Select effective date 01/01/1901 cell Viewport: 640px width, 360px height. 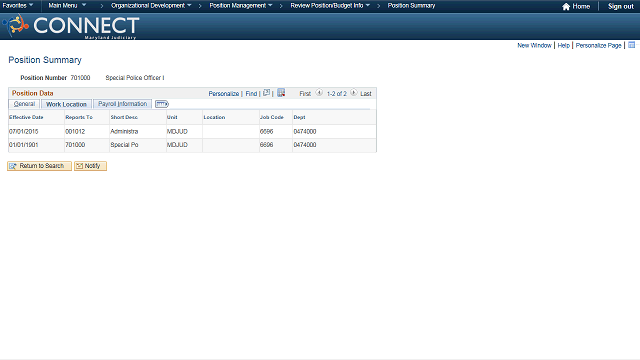pos(24,145)
